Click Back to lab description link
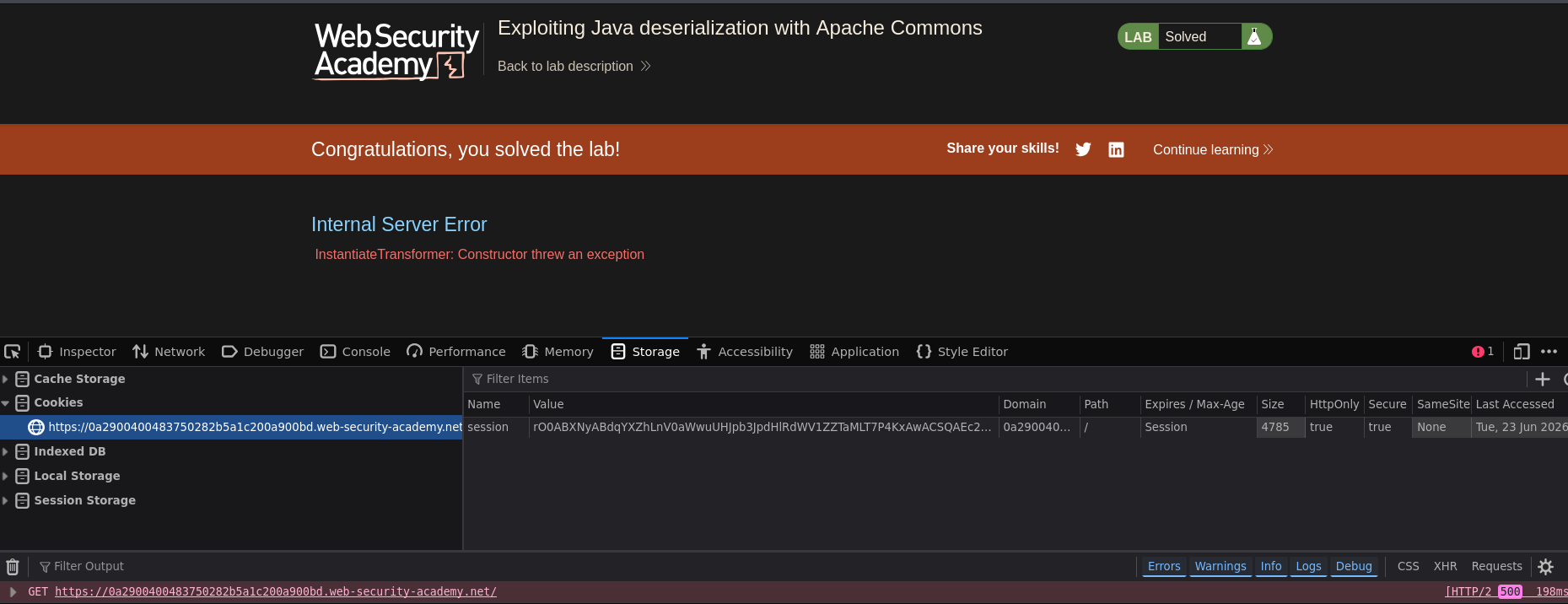The image size is (1568, 604). [x=574, y=67]
